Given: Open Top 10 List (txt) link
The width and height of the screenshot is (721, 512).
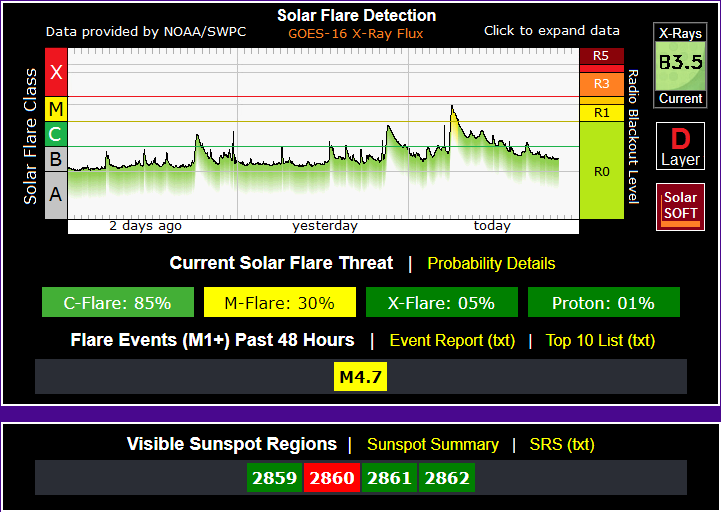Looking at the screenshot, I should [600, 340].
